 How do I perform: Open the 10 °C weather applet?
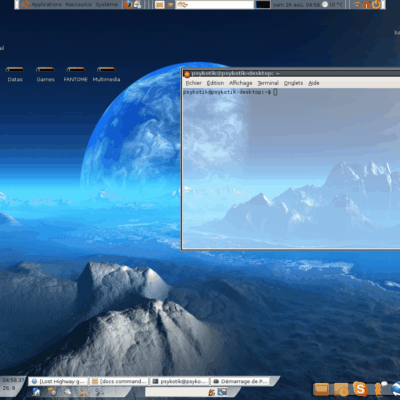point(332,5)
